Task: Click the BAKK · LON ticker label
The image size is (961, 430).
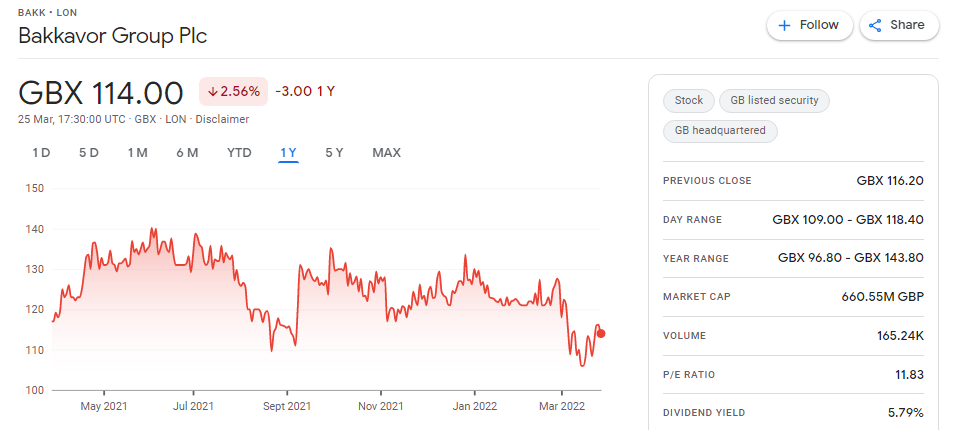Action: point(48,12)
